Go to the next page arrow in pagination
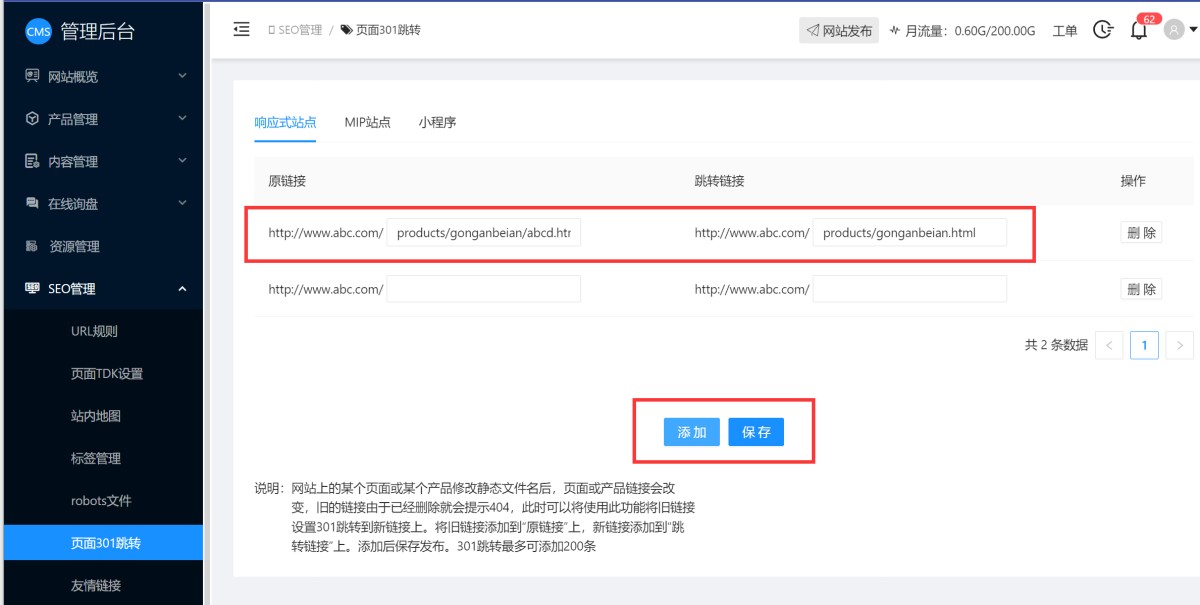The image size is (1200, 605). click(x=1180, y=345)
